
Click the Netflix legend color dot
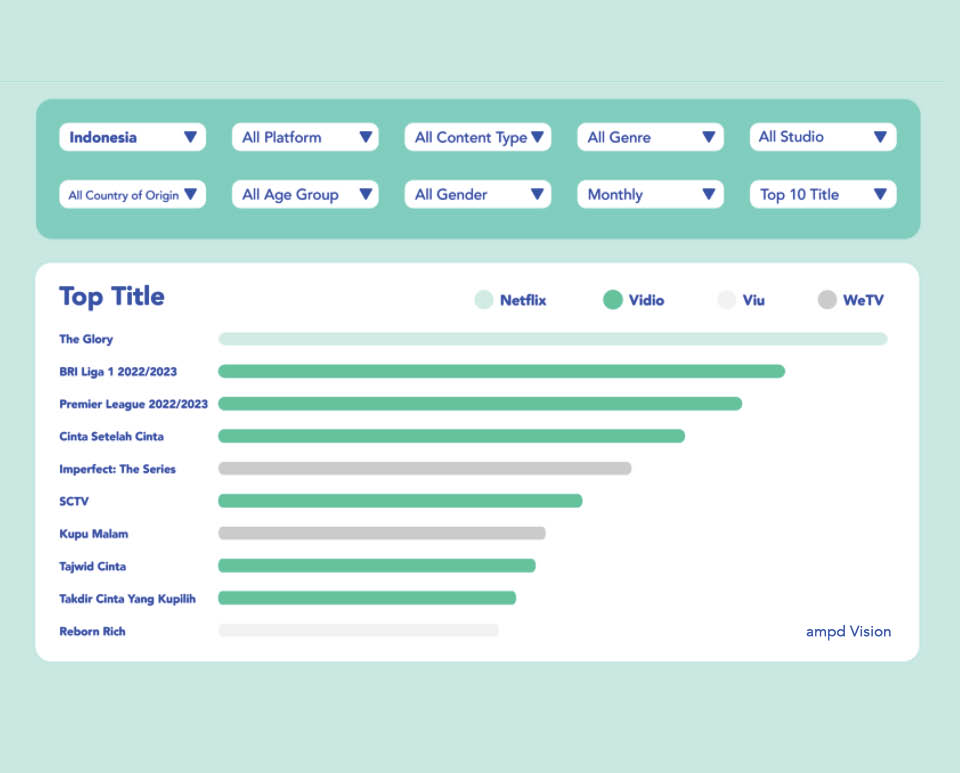[484, 300]
